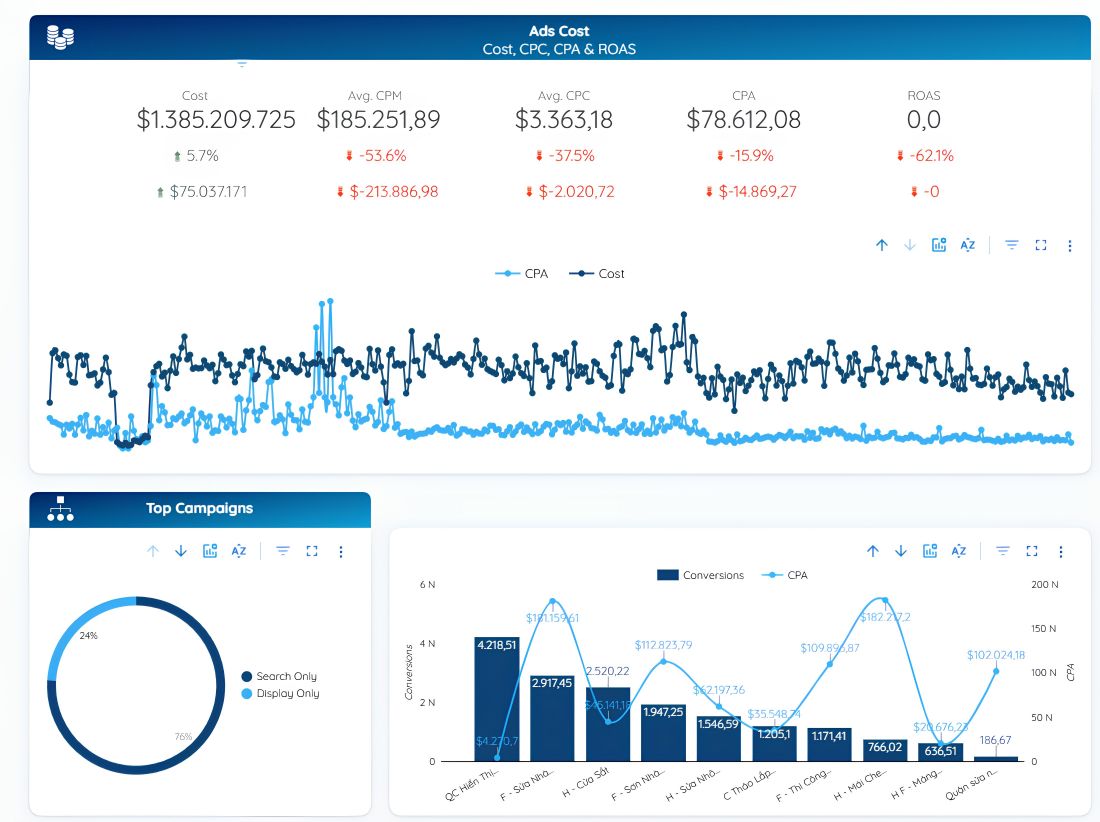This screenshot has width=1100, height=822.
Task: Open the three-dot menu on the CPA/Cost line chart
Action: coord(1070,245)
